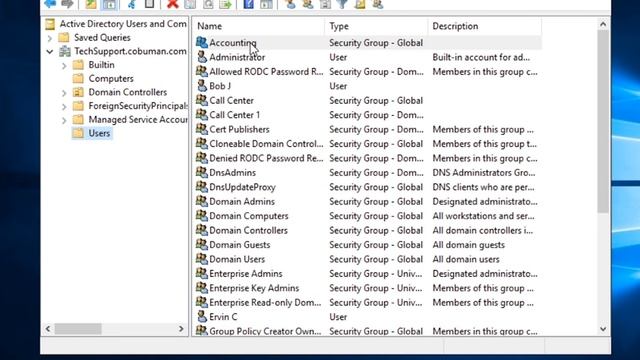Click vertical scrollbar down arrow
Screen dimensions: 640x360
coord(603,329)
